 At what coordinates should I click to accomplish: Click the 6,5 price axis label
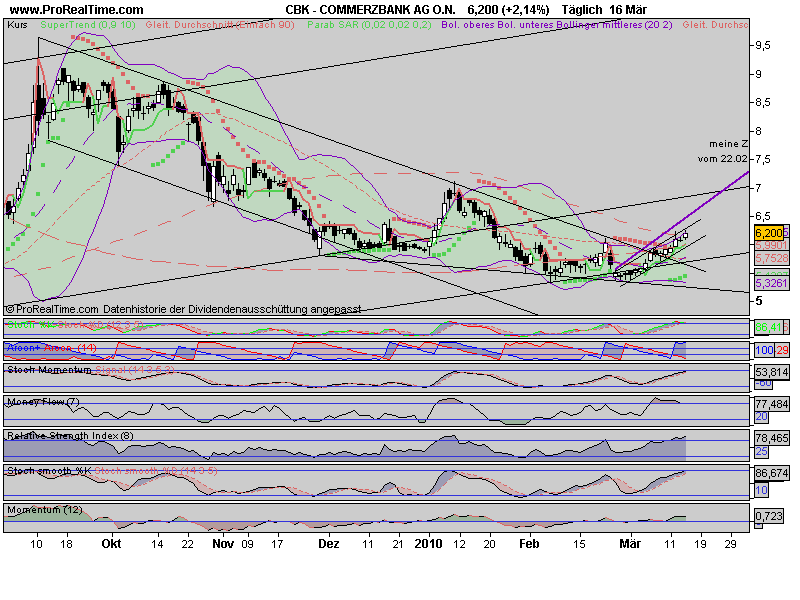(x=763, y=216)
